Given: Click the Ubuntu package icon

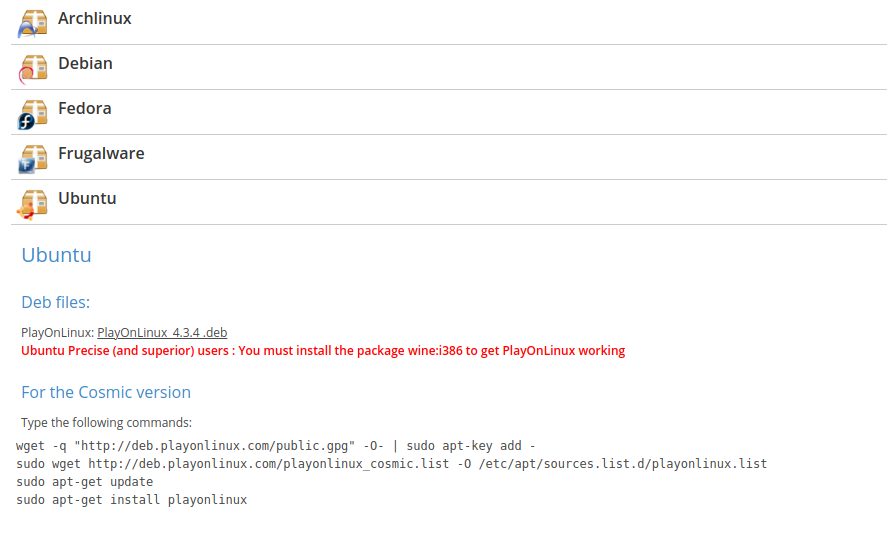Looking at the screenshot, I should (x=33, y=202).
